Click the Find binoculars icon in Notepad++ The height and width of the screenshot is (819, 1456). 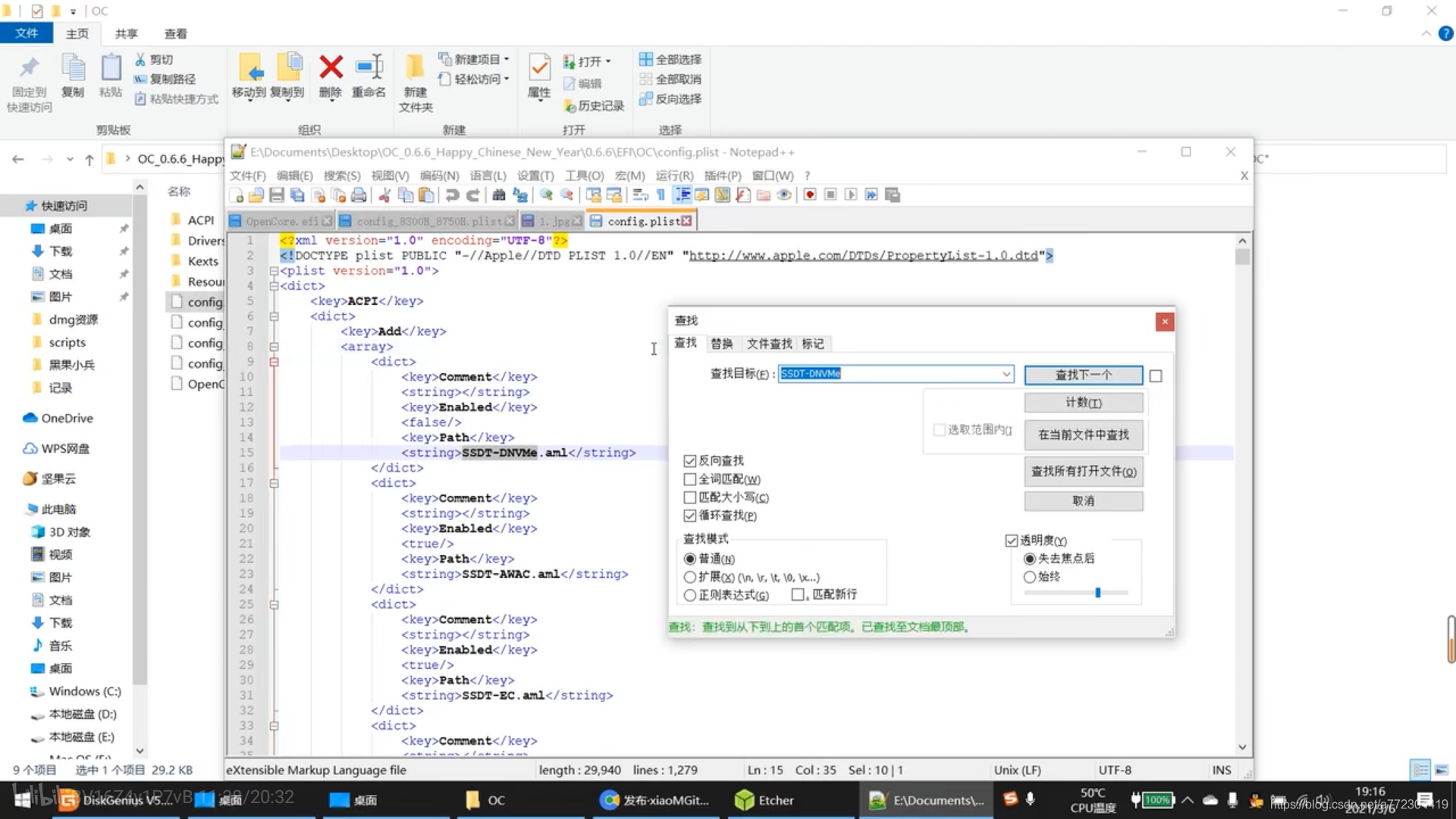click(499, 196)
